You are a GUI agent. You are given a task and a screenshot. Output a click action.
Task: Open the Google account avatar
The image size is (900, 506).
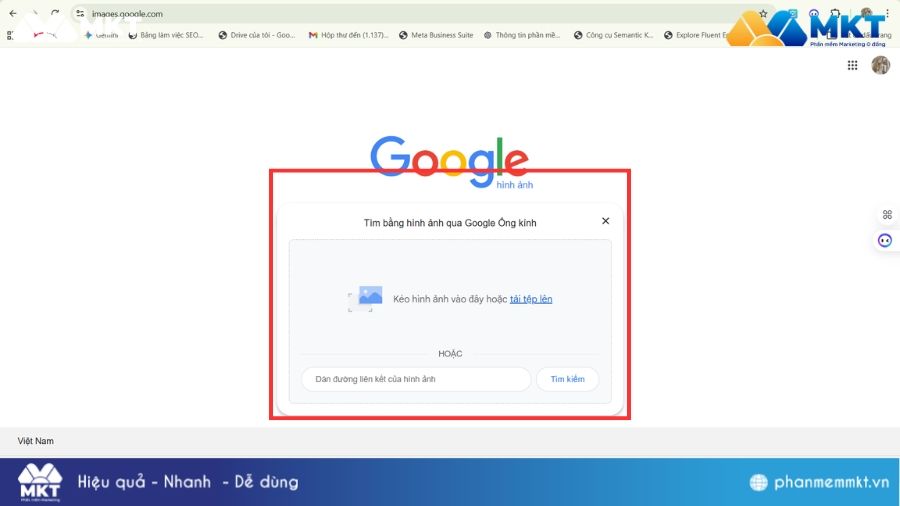tap(880, 65)
